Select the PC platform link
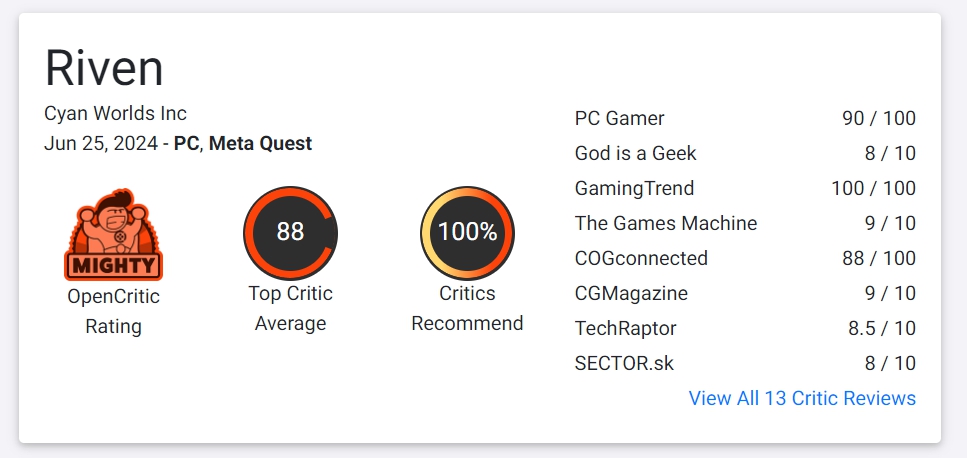Screen dimensions: 967x458 (x=186, y=143)
